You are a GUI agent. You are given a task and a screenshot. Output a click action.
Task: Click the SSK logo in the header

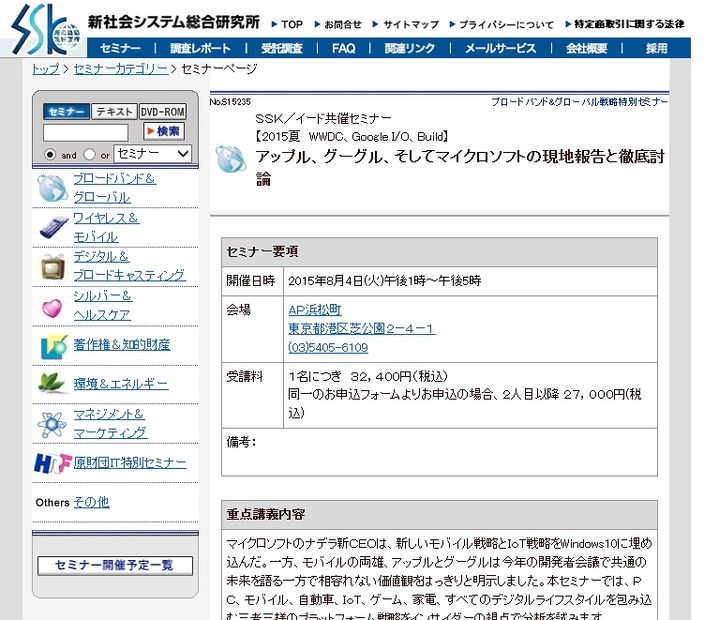click(x=45, y=28)
